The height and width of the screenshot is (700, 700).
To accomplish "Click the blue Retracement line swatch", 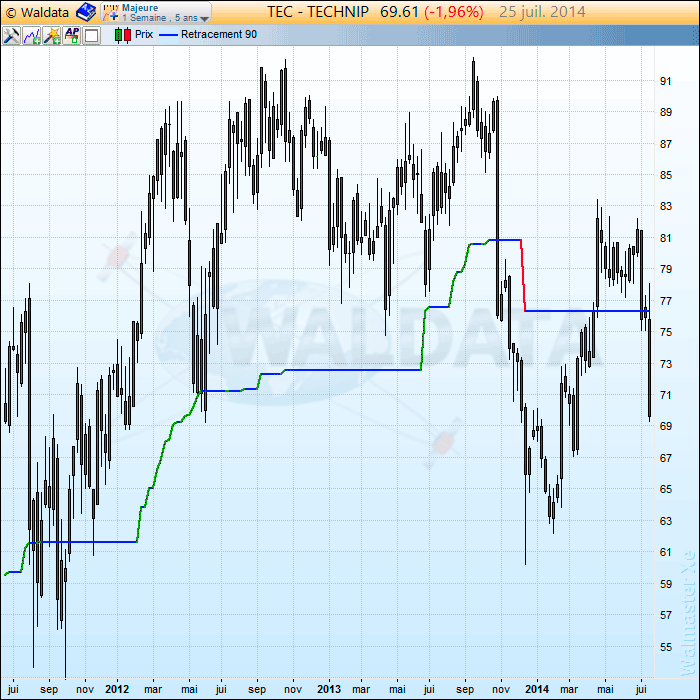I will pyautogui.click(x=168, y=35).
